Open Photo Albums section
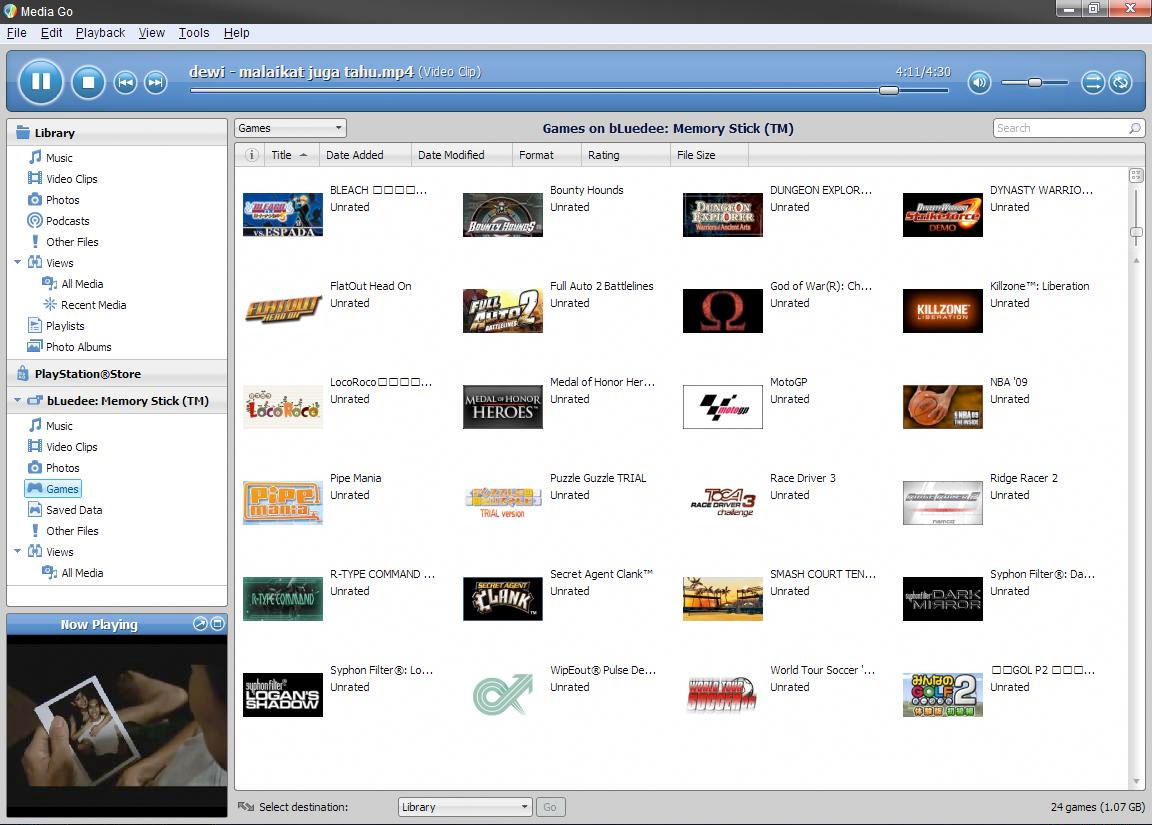This screenshot has height=825, width=1152. pos(69,347)
